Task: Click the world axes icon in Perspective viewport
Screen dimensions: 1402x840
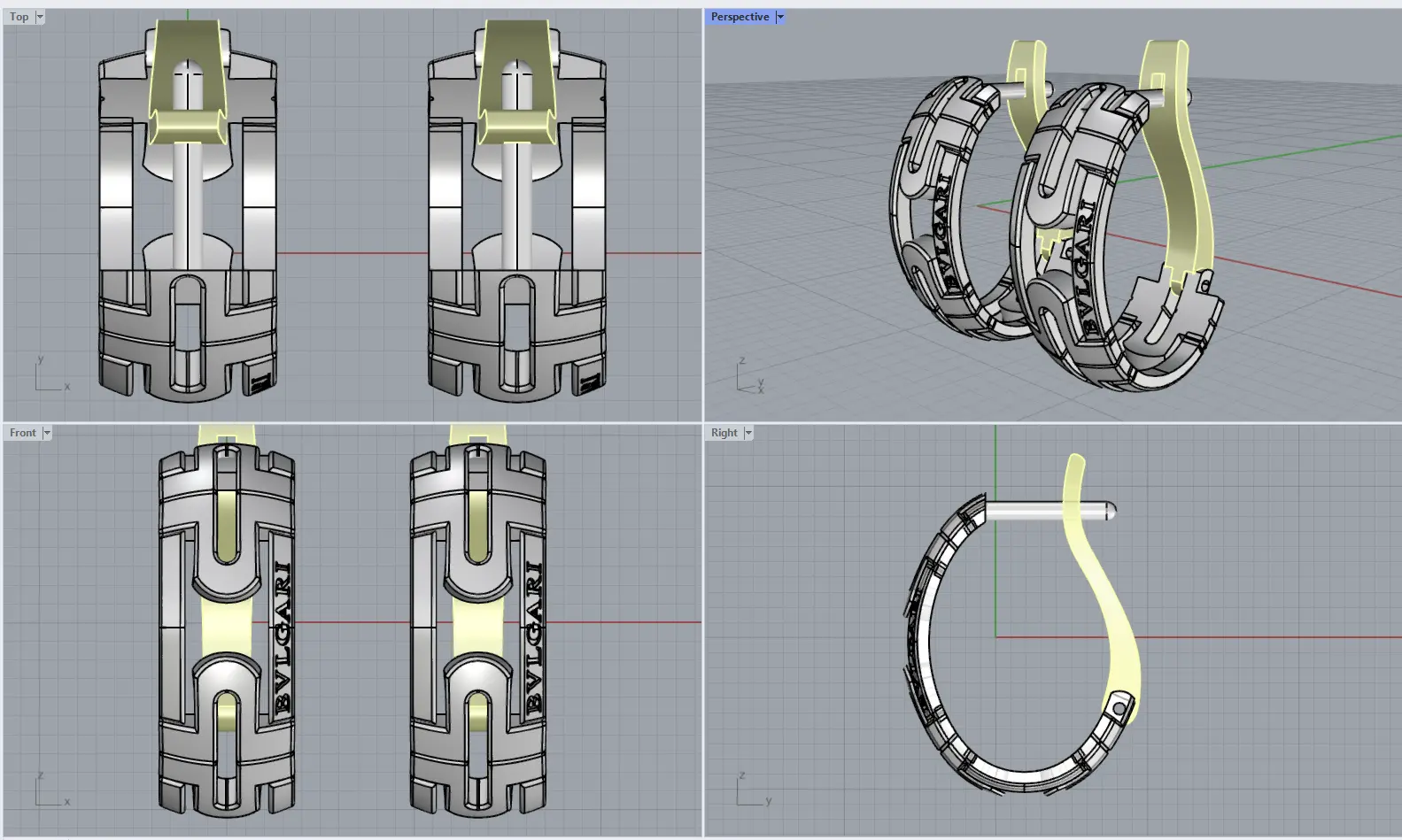Action: [x=750, y=378]
